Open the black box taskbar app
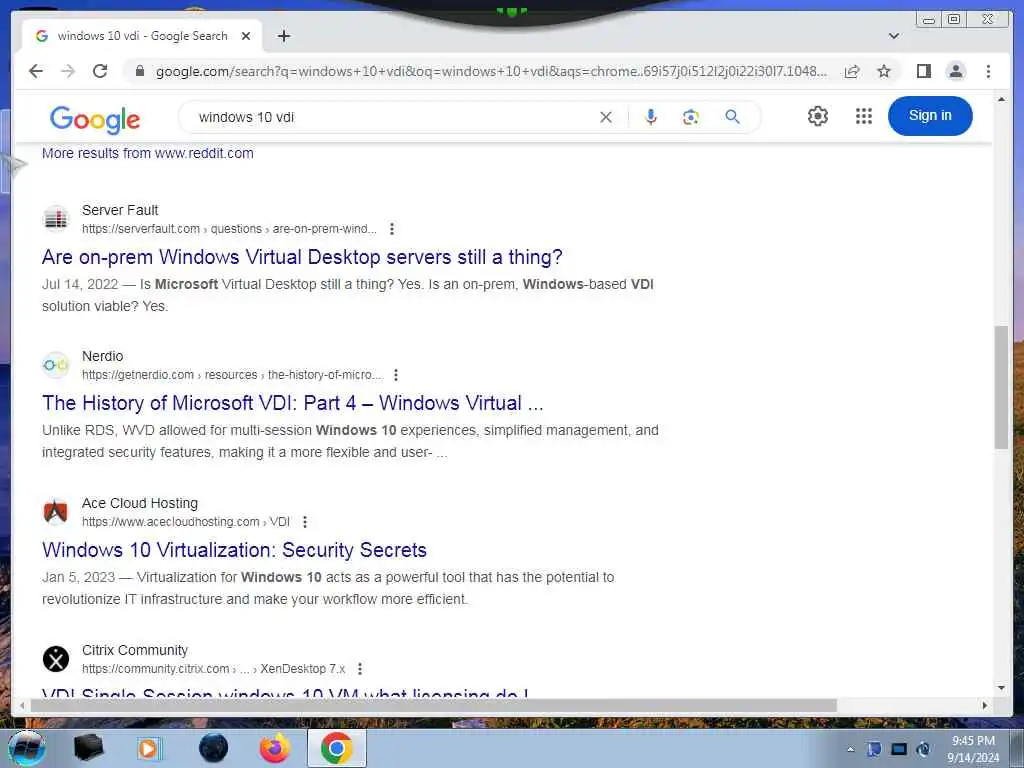The image size is (1024, 768). (88, 748)
